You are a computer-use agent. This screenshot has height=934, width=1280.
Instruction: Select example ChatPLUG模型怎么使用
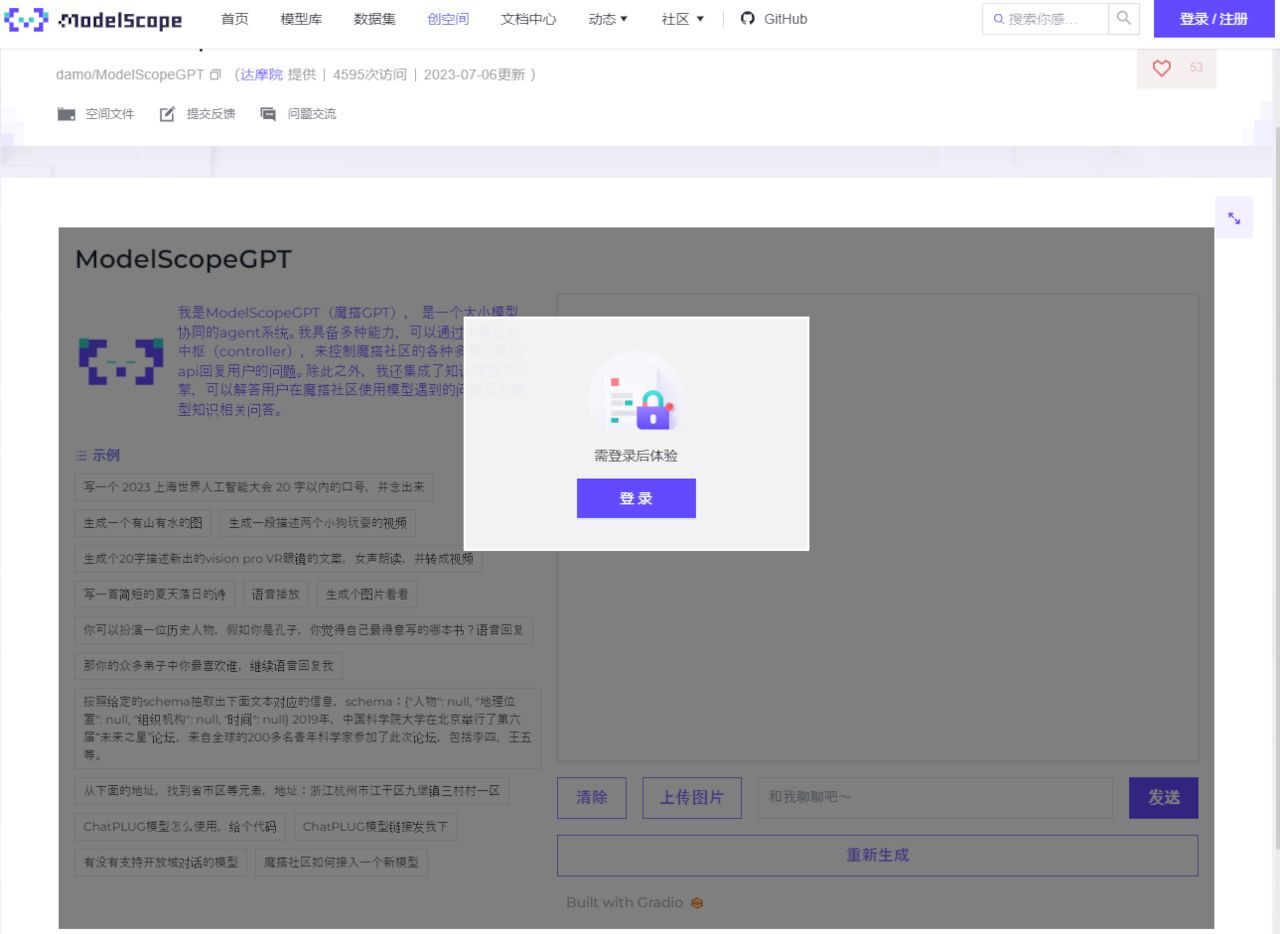tap(180, 827)
